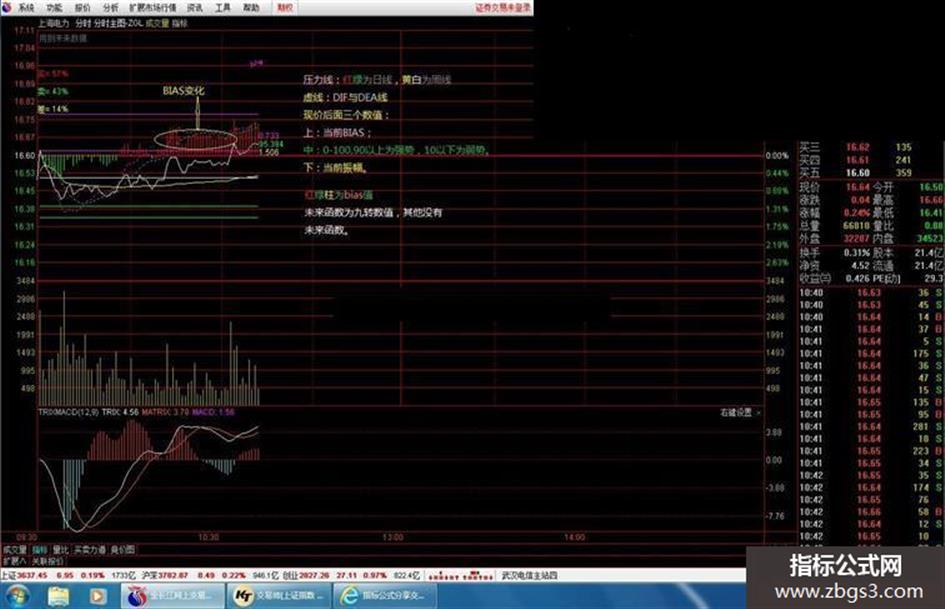The height and width of the screenshot is (609, 945).
Task: Open the 资讯 menu
Action: (195, 8)
